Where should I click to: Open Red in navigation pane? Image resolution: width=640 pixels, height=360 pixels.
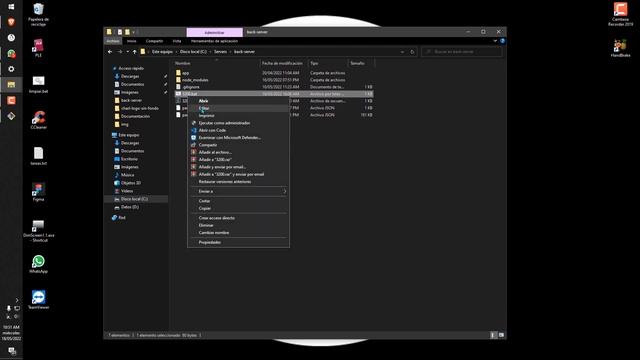coord(121,218)
